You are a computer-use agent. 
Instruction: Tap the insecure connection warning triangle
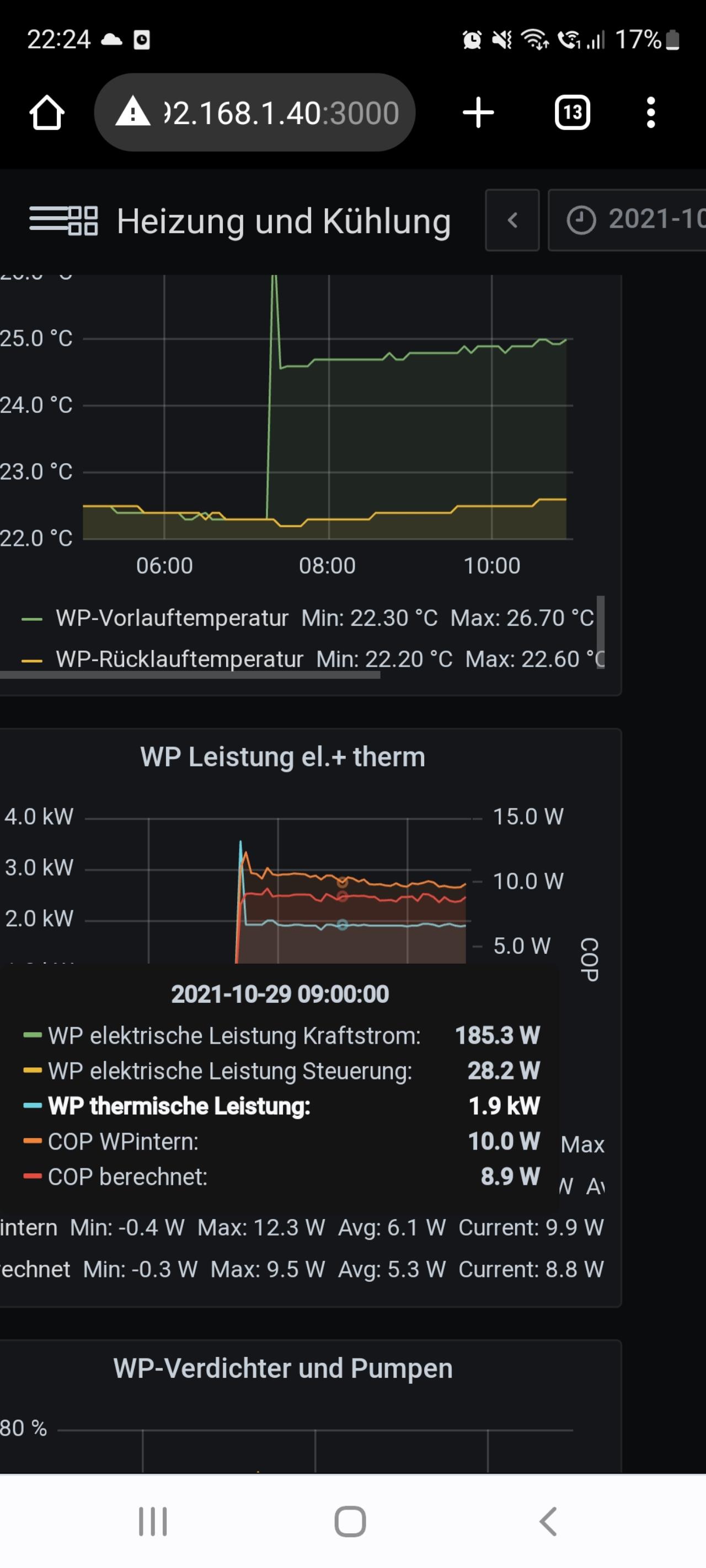coord(133,112)
